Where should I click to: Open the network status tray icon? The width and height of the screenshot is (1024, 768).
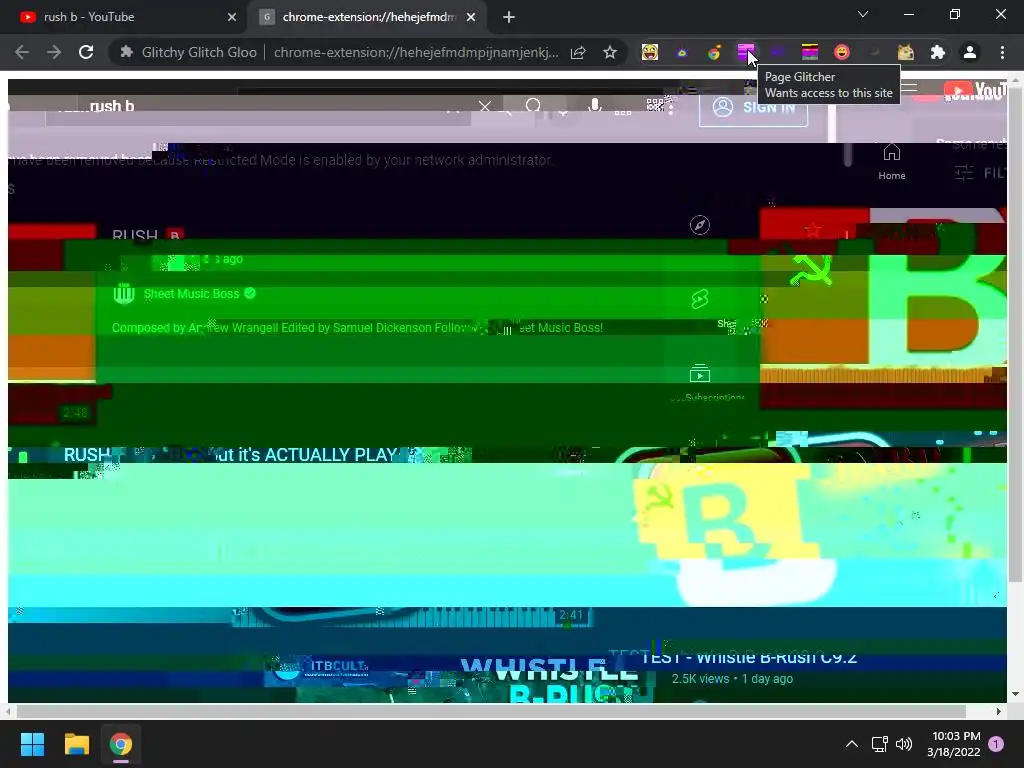(879, 744)
